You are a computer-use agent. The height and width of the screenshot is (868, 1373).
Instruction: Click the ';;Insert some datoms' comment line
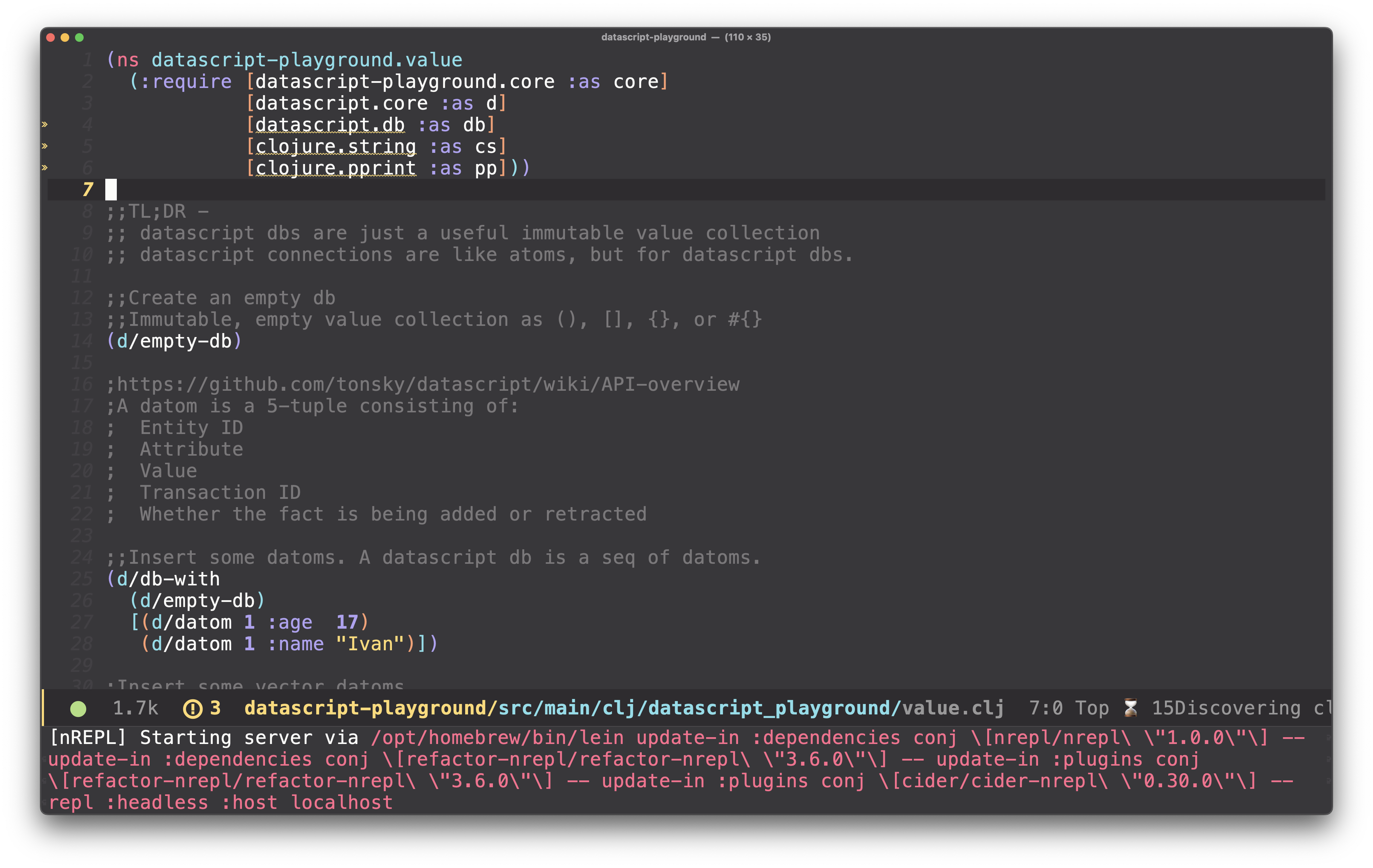point(433,557)
